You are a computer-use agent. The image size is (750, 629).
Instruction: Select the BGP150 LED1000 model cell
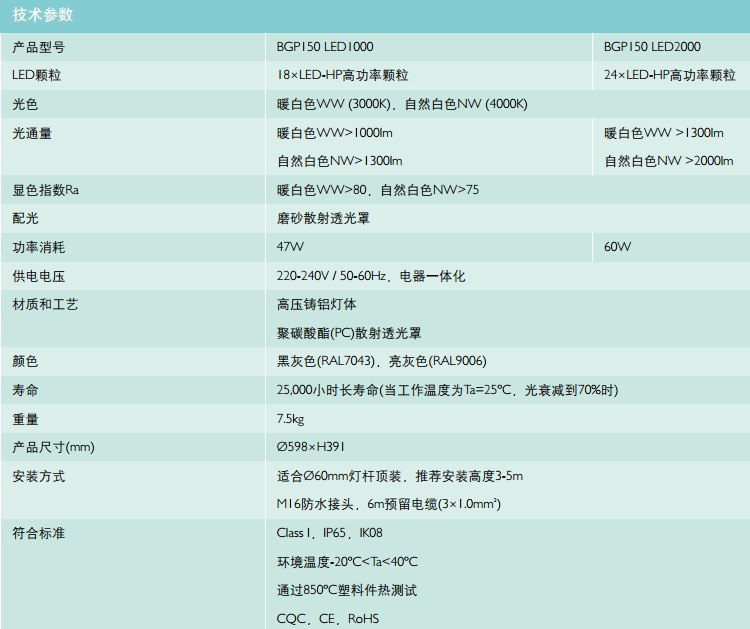[x=325, y=47]
